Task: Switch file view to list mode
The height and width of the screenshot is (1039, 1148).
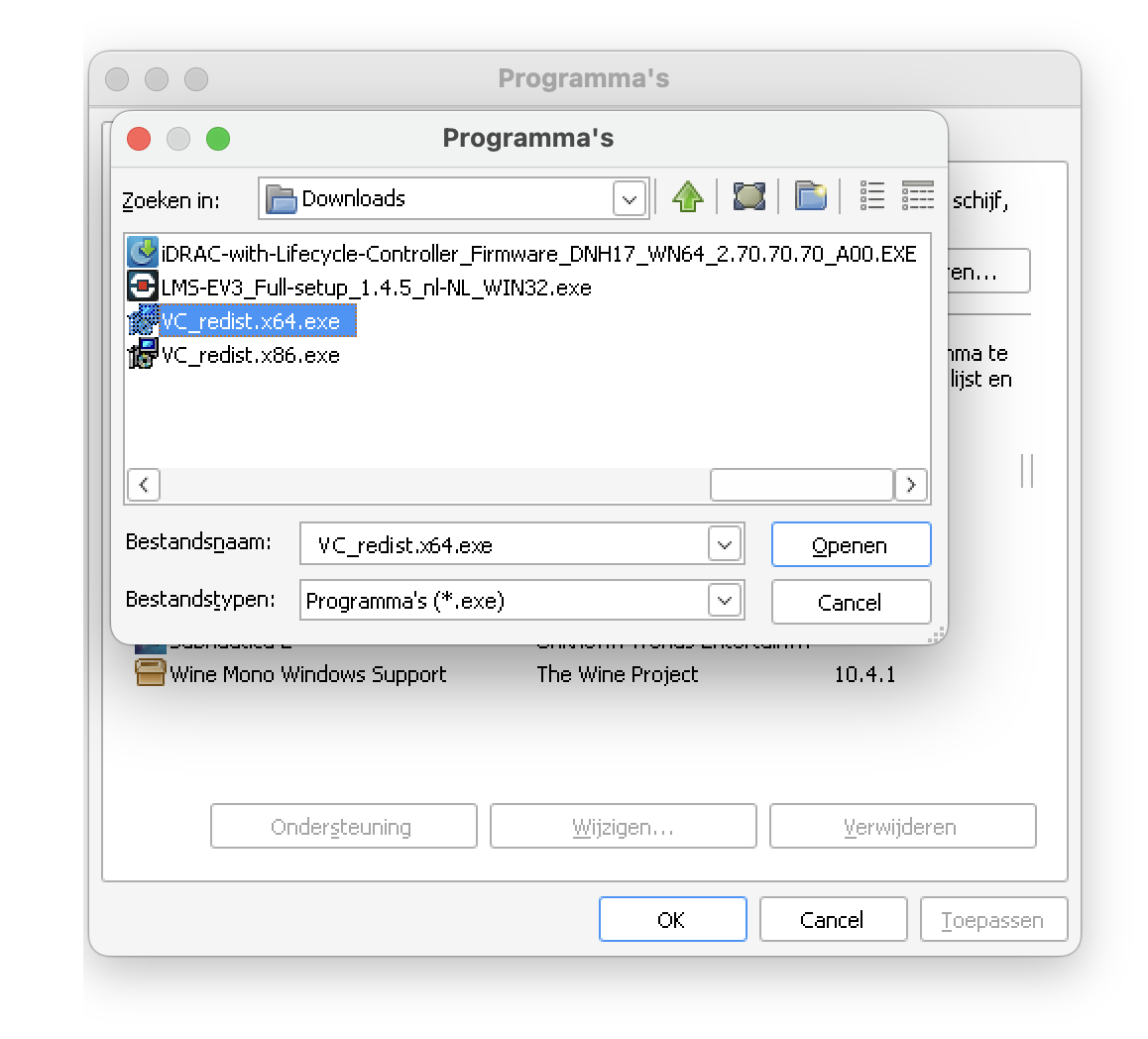Action: (x=871, y=196)
